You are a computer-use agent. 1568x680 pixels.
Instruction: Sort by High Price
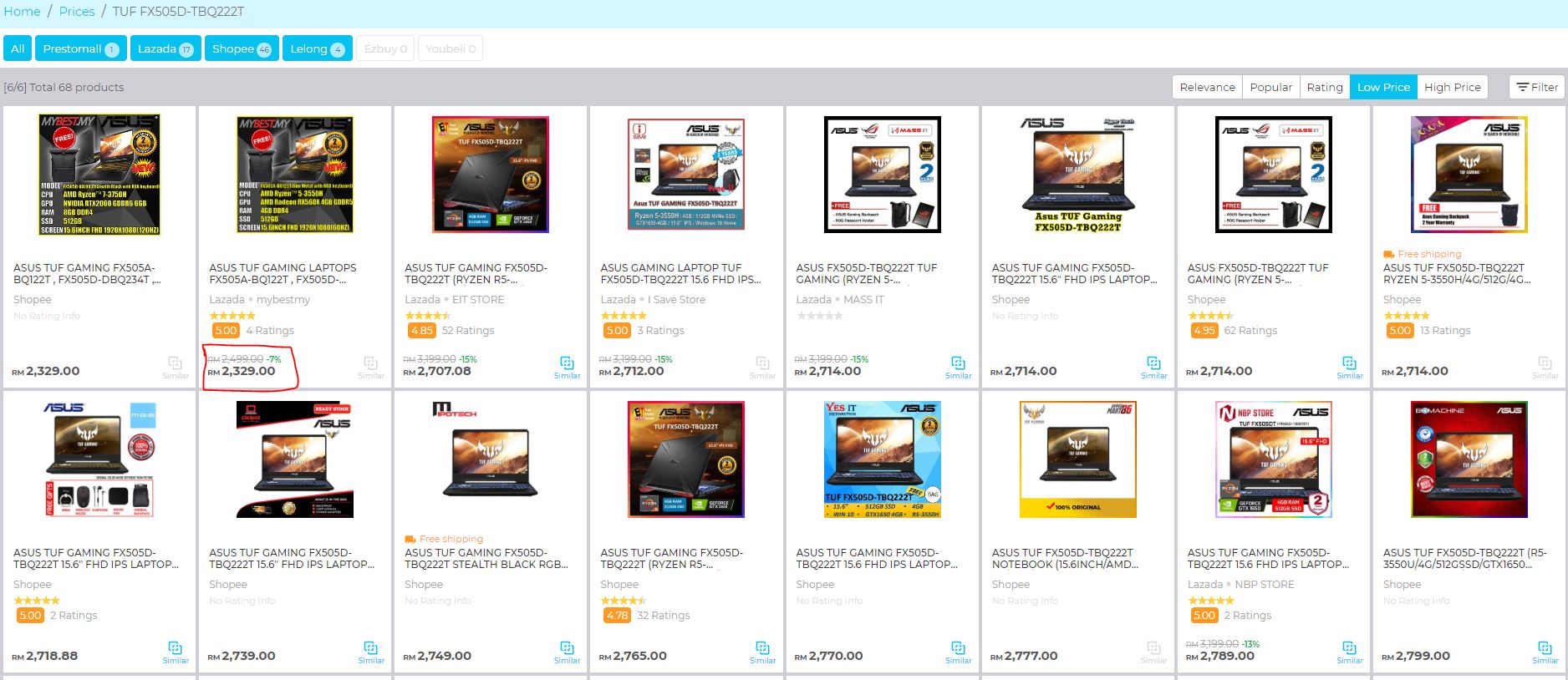(x=1453, y=87)
